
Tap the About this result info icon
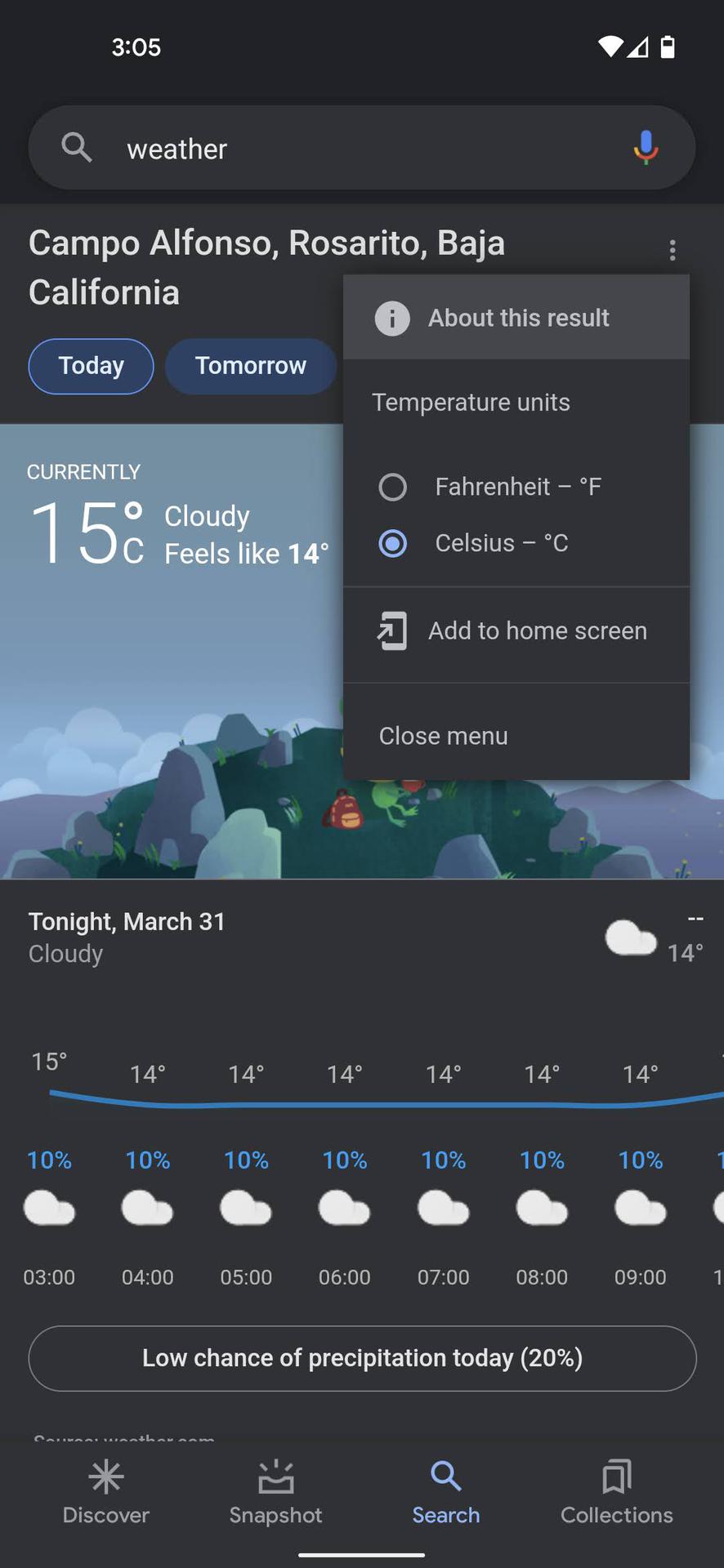(x=392, y=318)
